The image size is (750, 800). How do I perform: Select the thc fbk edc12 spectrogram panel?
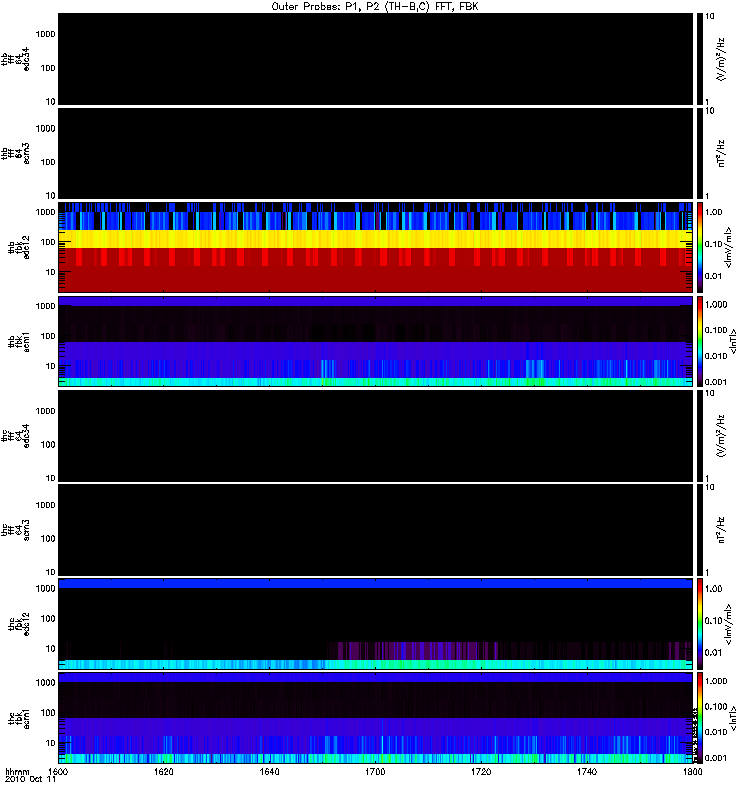tap(376, 624)
